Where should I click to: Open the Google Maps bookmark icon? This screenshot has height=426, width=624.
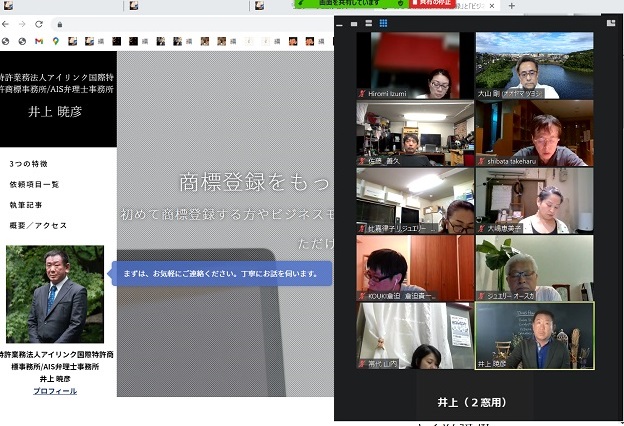(56, 41)
